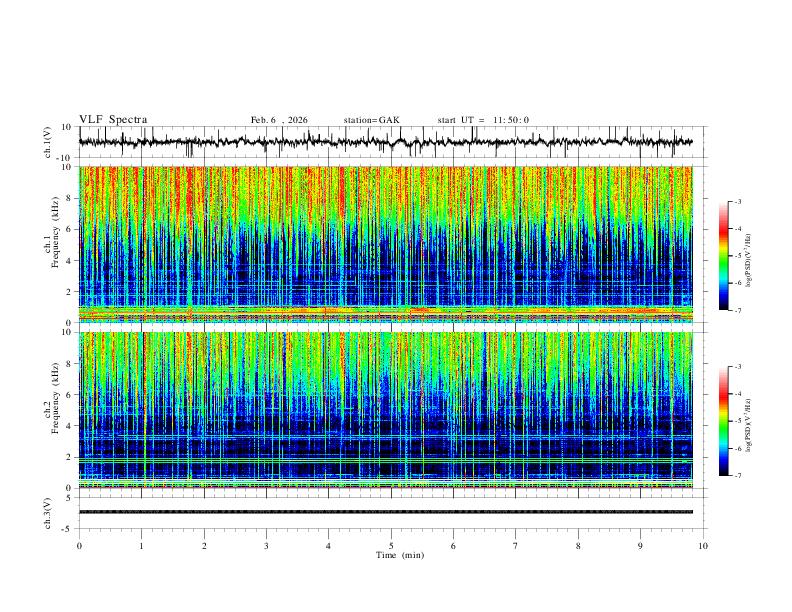Click the ch.1 PSD color scale bar
The image size is (792, 612).
point(723,256)
